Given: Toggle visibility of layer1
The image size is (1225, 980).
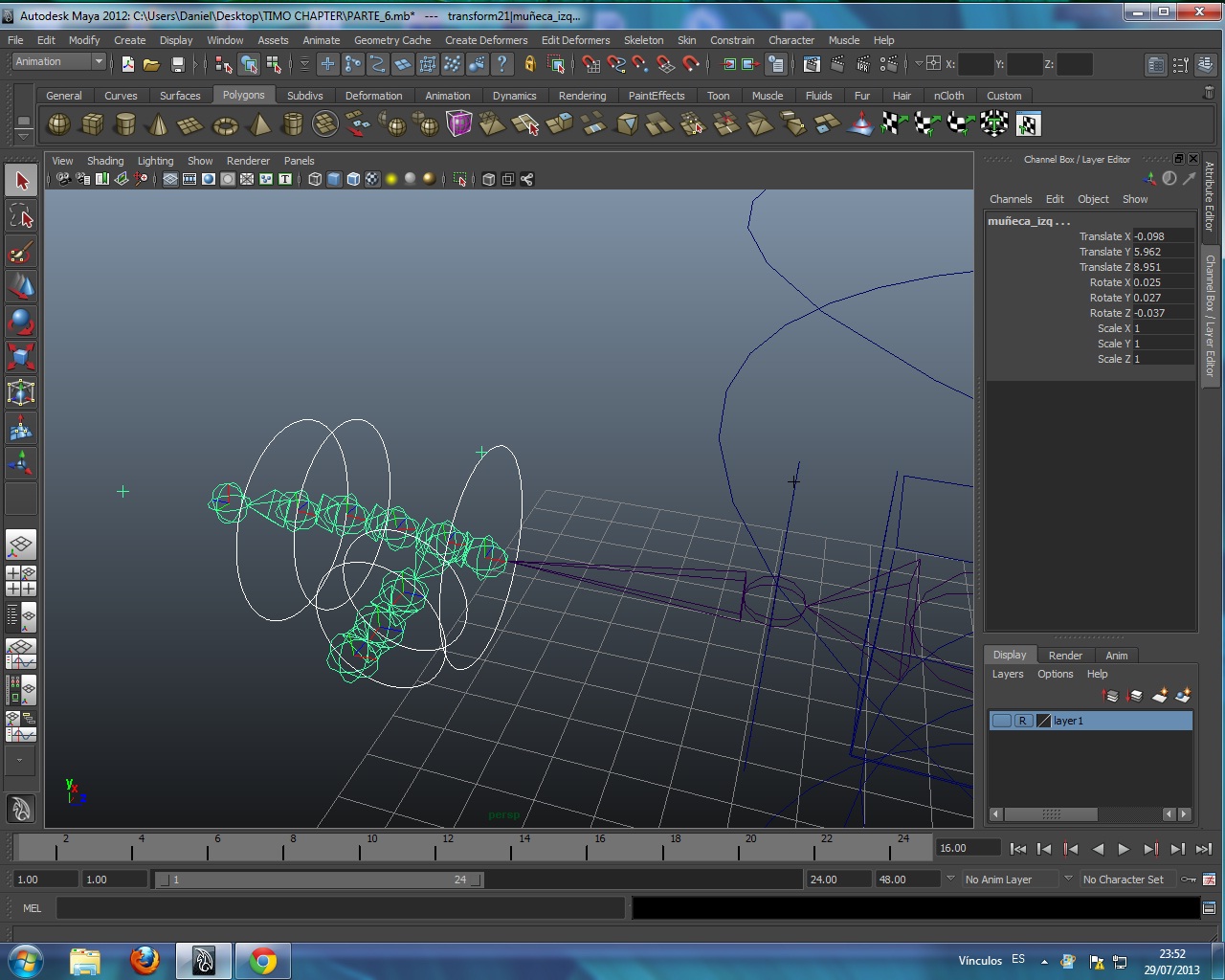Looking at the screenshot, I should pos(1001,721).
